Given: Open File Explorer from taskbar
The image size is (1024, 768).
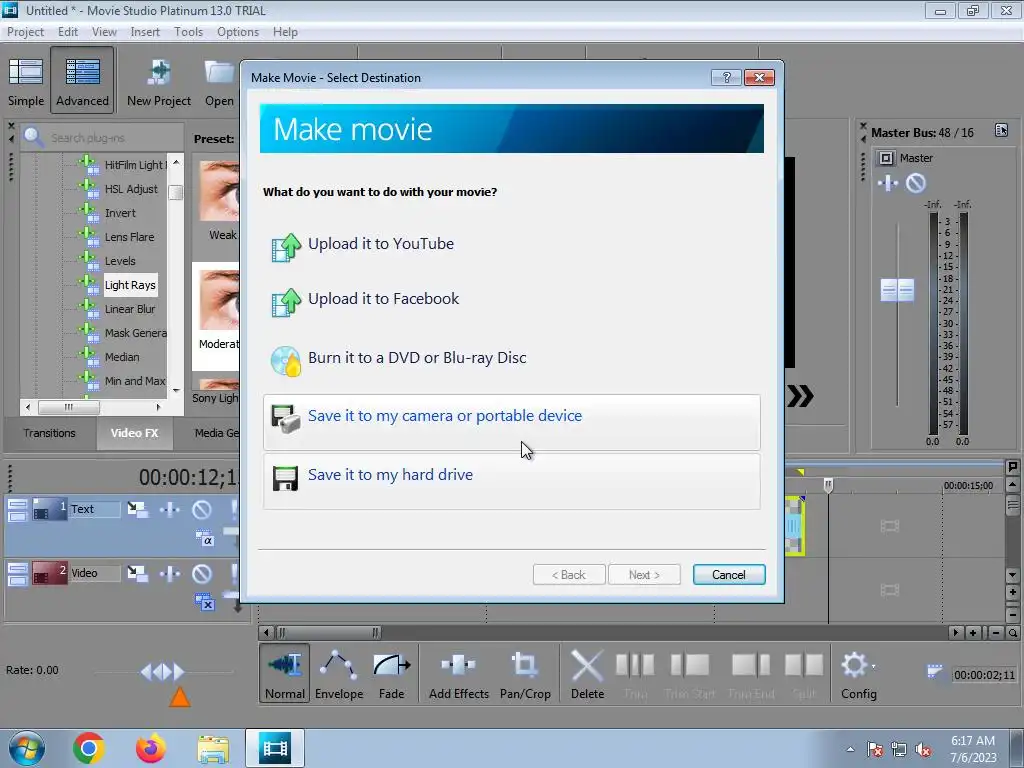Looking at the screenshot, I should pyautogui.click(x=213, y=748).
